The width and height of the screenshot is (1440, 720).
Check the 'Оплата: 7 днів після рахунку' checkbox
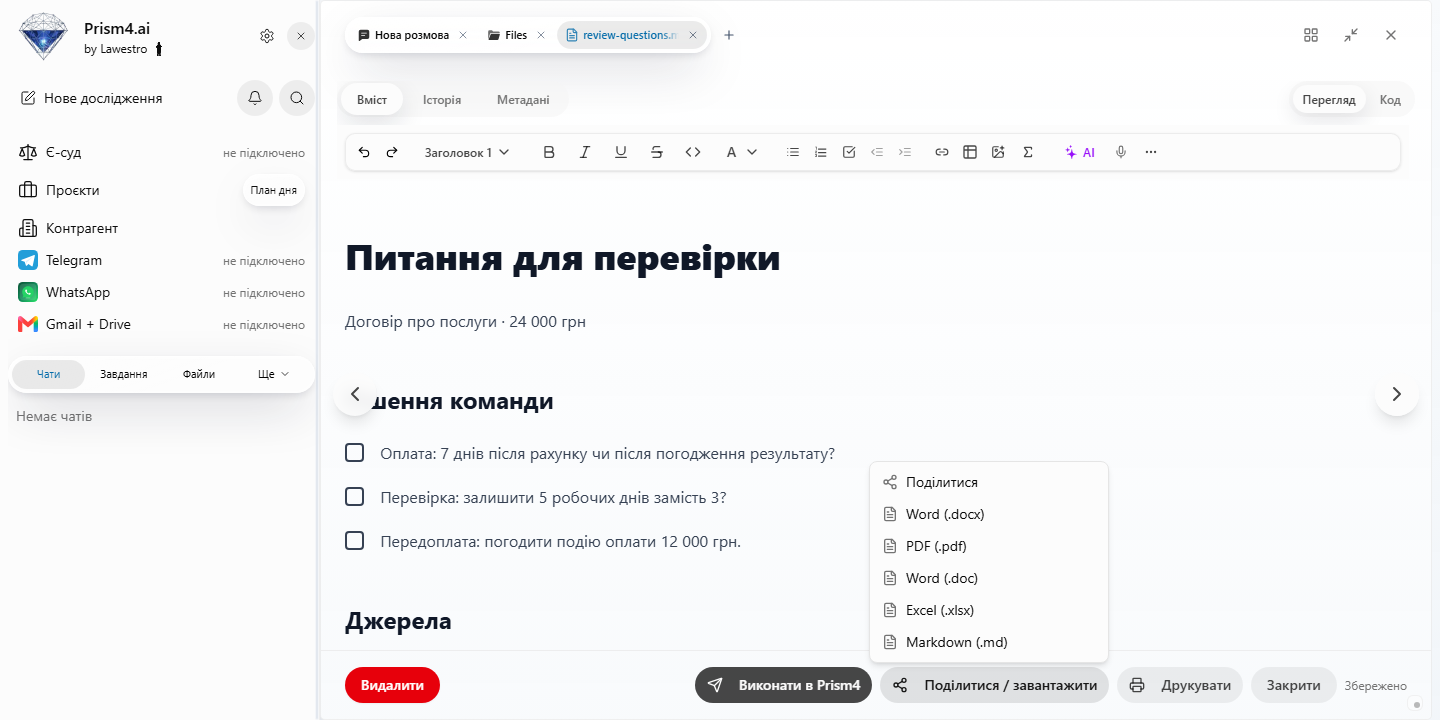click(x=354, y=453)
